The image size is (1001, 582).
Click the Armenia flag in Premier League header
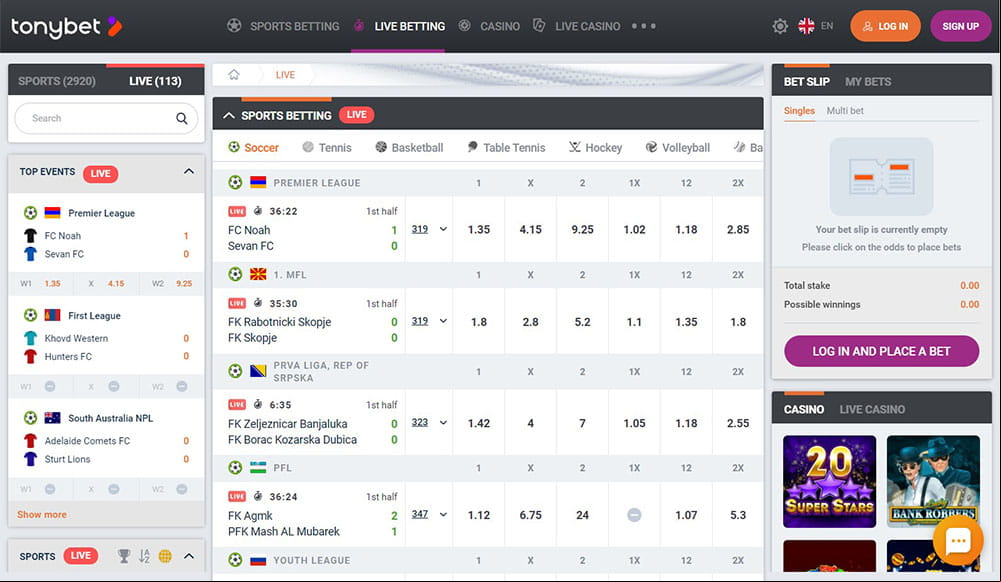click(x=258, y=183)
